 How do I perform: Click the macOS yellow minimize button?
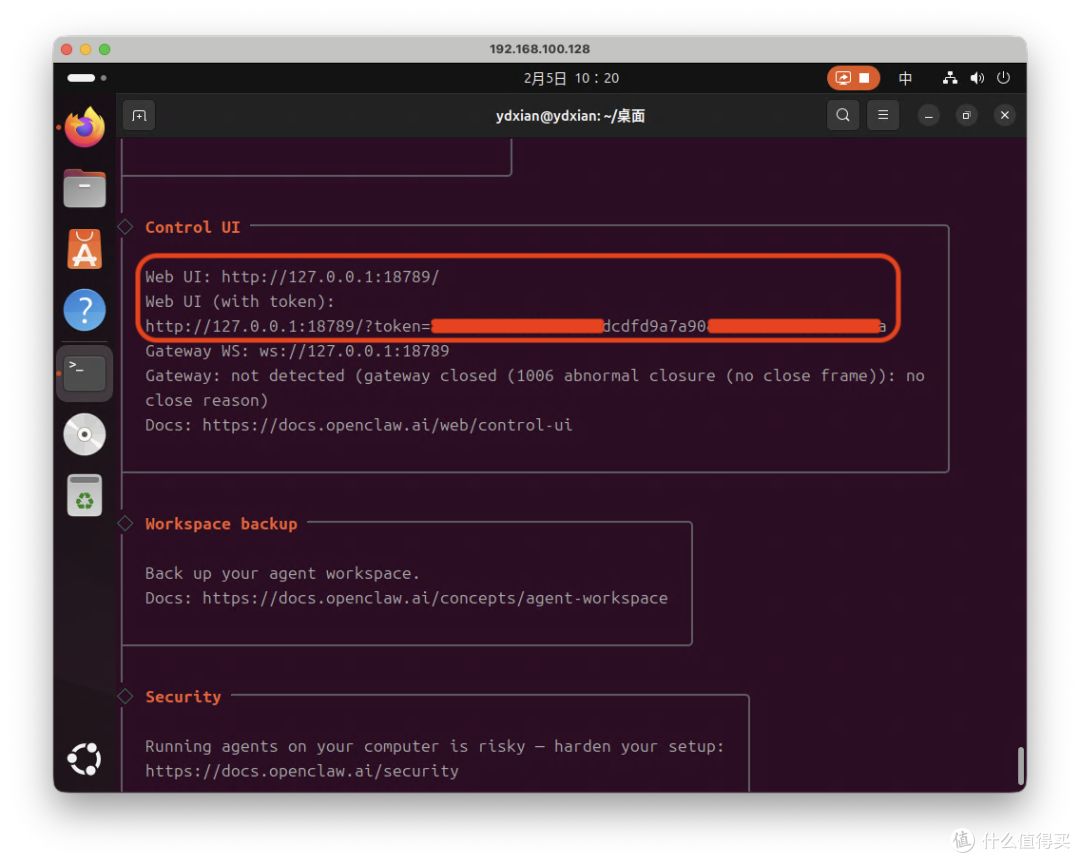tap(85, 50)
